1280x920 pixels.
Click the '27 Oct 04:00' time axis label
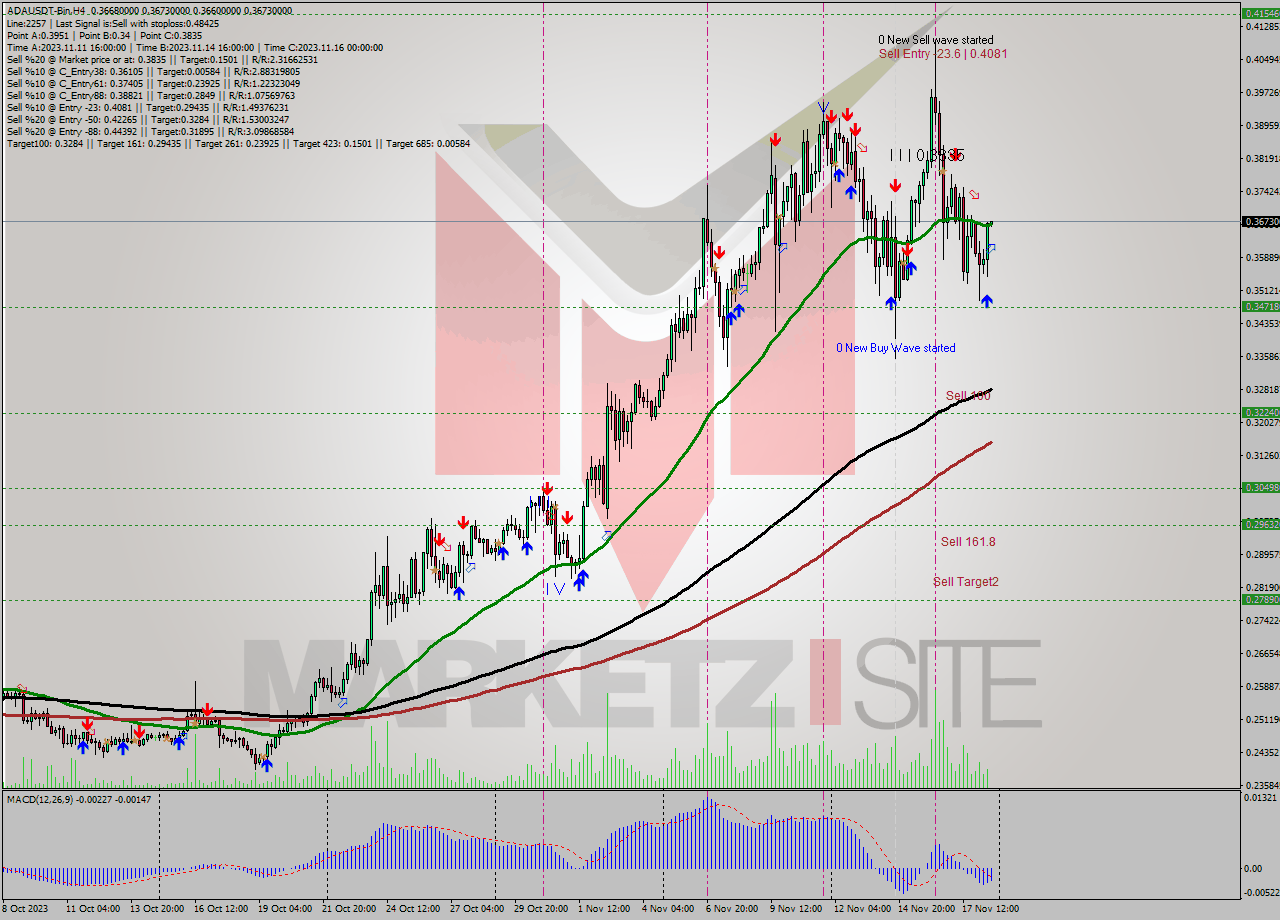point(477,909)
